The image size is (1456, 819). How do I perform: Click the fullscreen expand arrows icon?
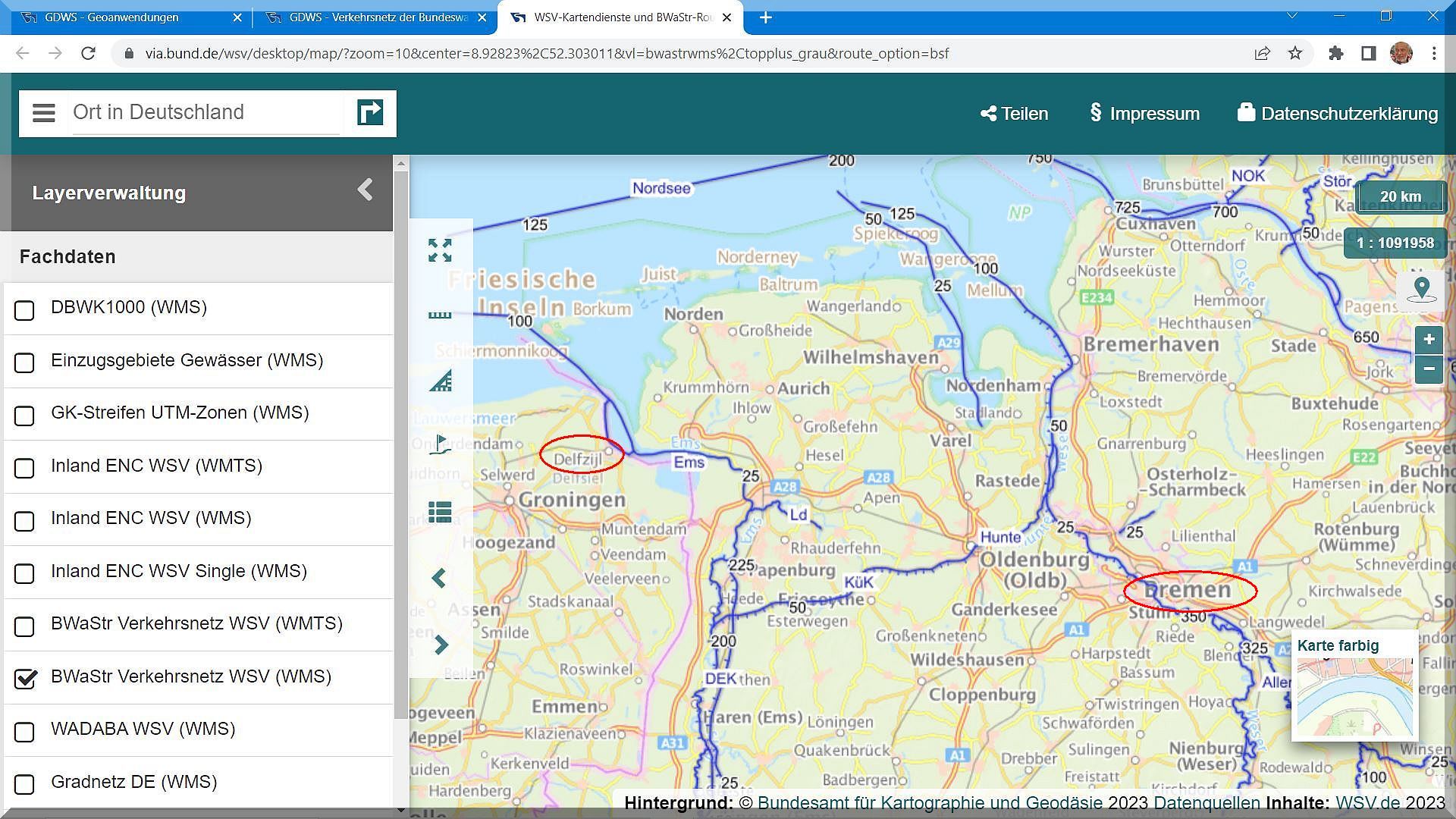click(440, 250)
